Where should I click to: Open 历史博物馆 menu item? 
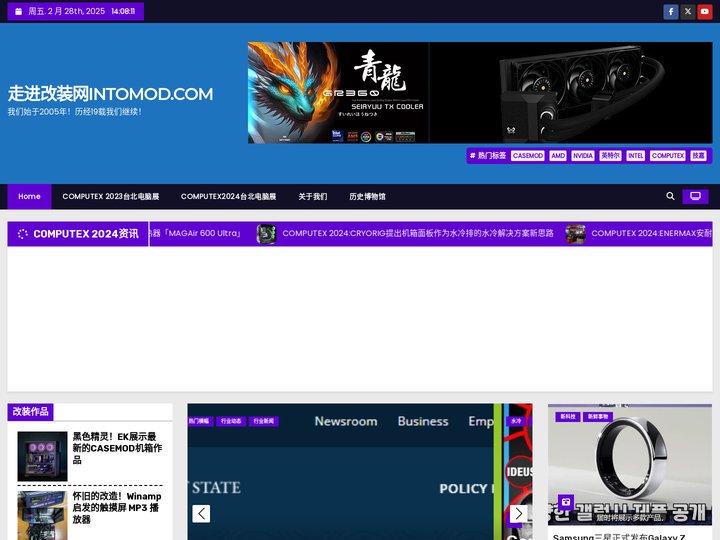click(367, 197)
